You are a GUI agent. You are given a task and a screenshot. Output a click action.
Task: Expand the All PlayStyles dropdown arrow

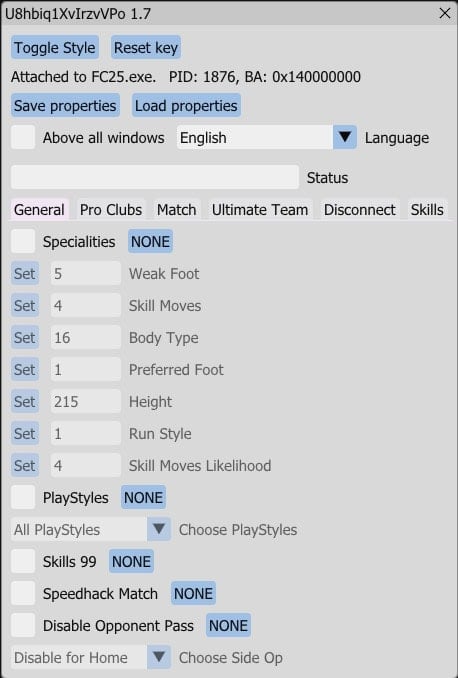pos(159,529)
